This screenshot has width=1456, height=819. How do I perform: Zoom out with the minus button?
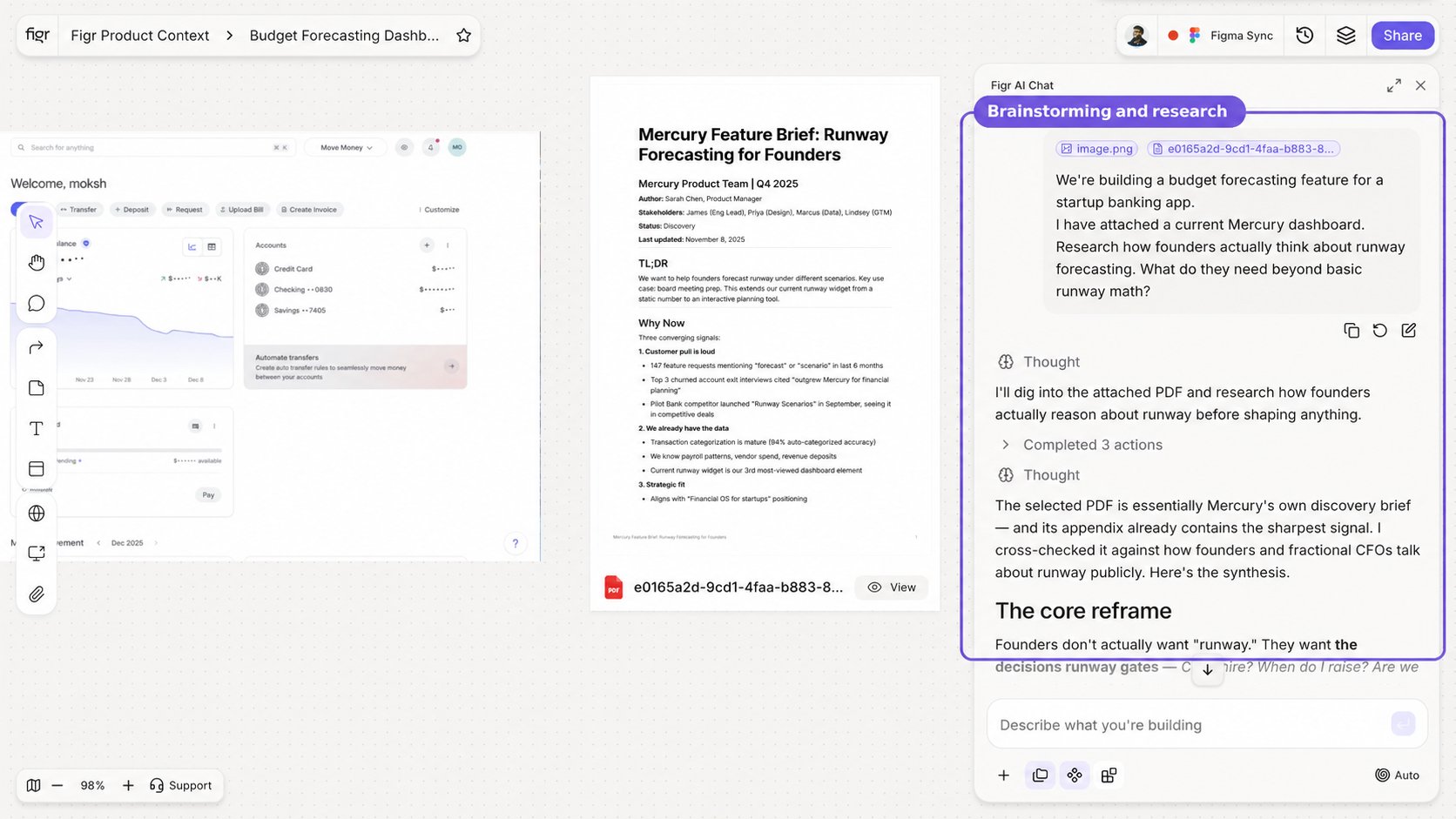[57, 785]
